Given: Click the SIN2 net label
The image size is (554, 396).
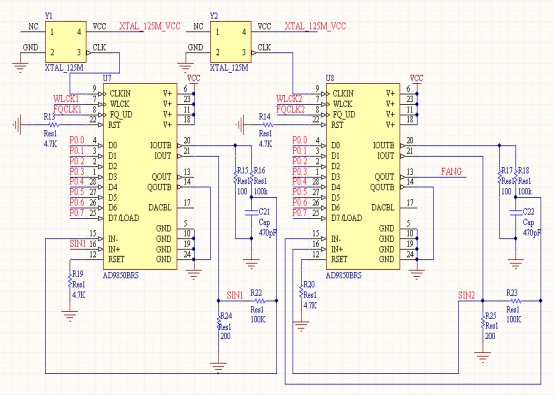Looking at the screenshot, I should [466, 295].
